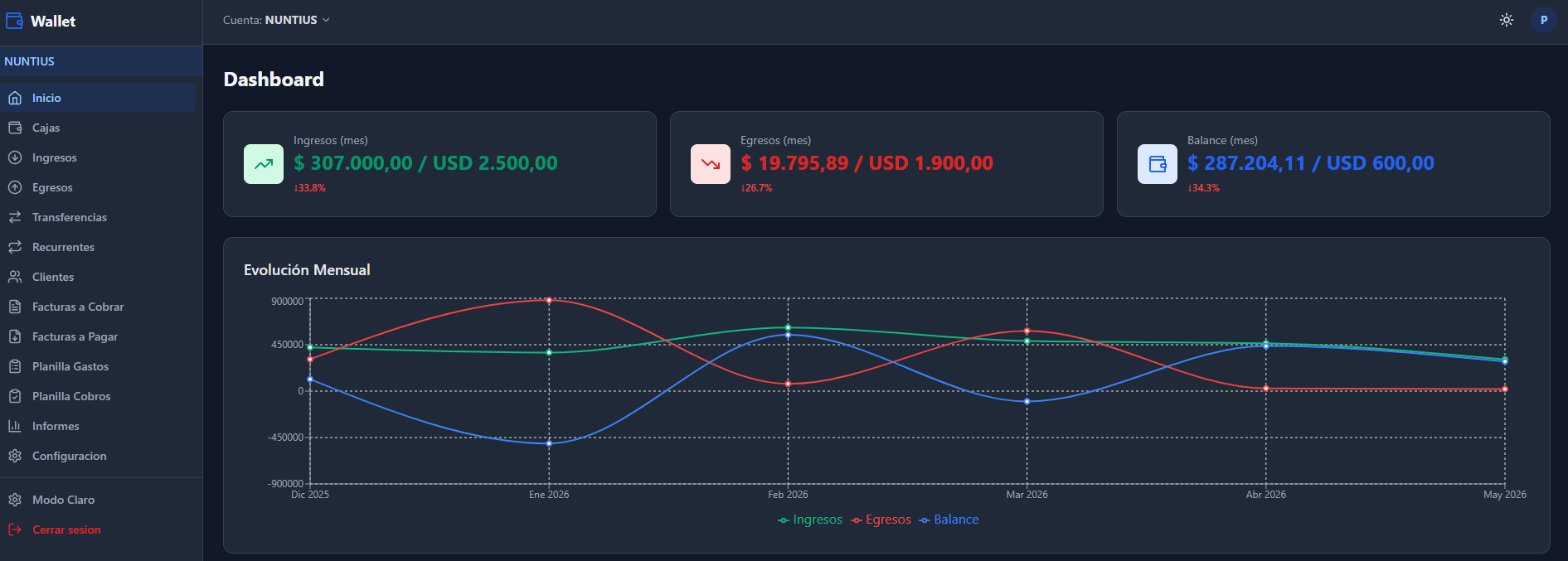
Task: Click the Egresos amount $ 19.795,89
Action: pyautogui.click(x=794, y=163)
